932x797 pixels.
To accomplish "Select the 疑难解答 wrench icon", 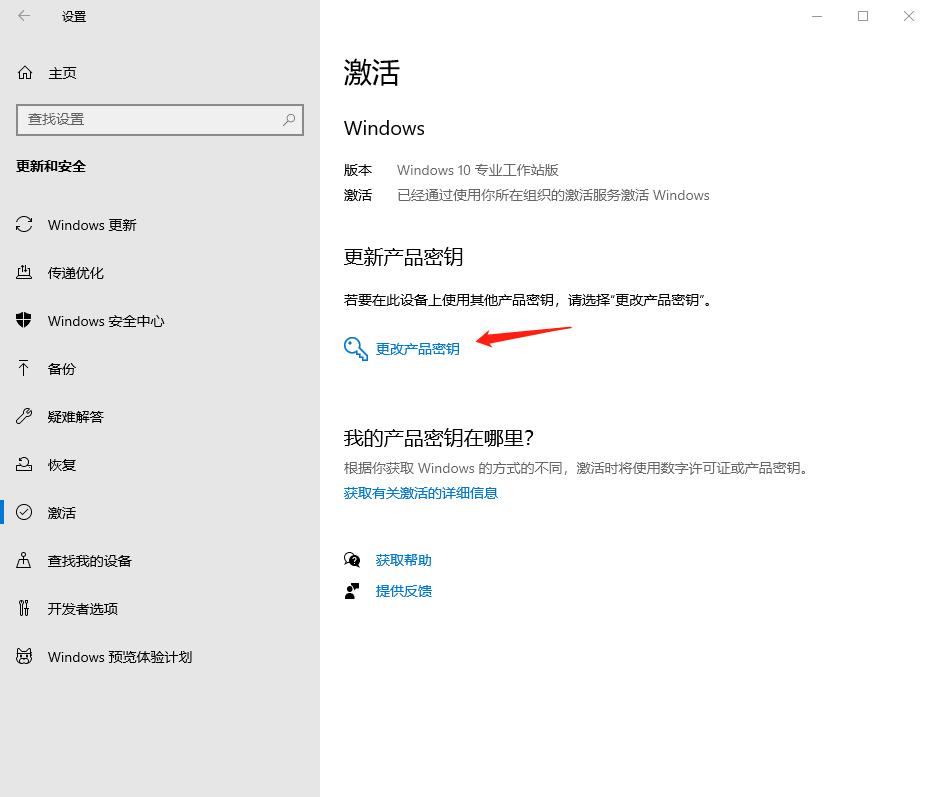I will [24, 417].
